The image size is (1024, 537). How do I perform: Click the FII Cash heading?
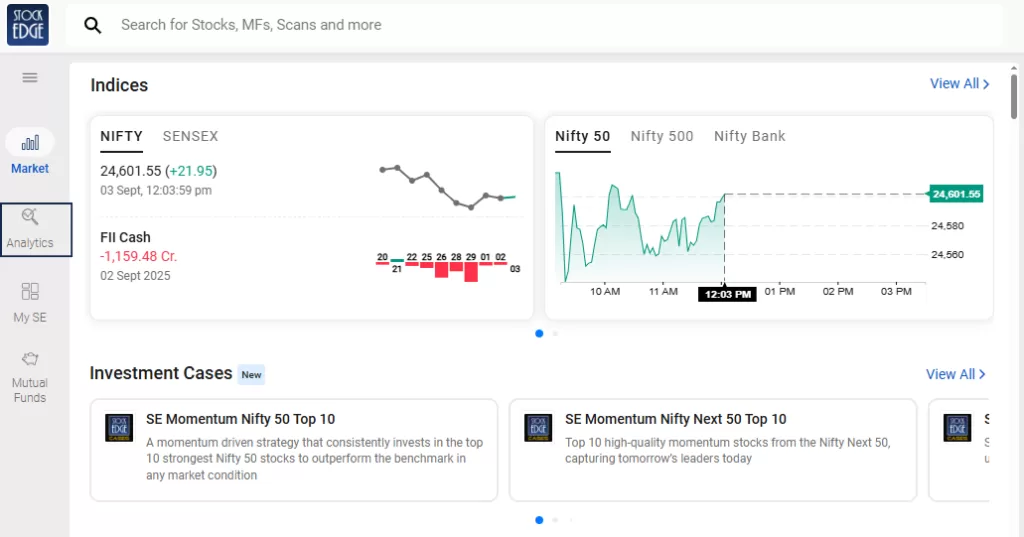click(x=125, y=237)
